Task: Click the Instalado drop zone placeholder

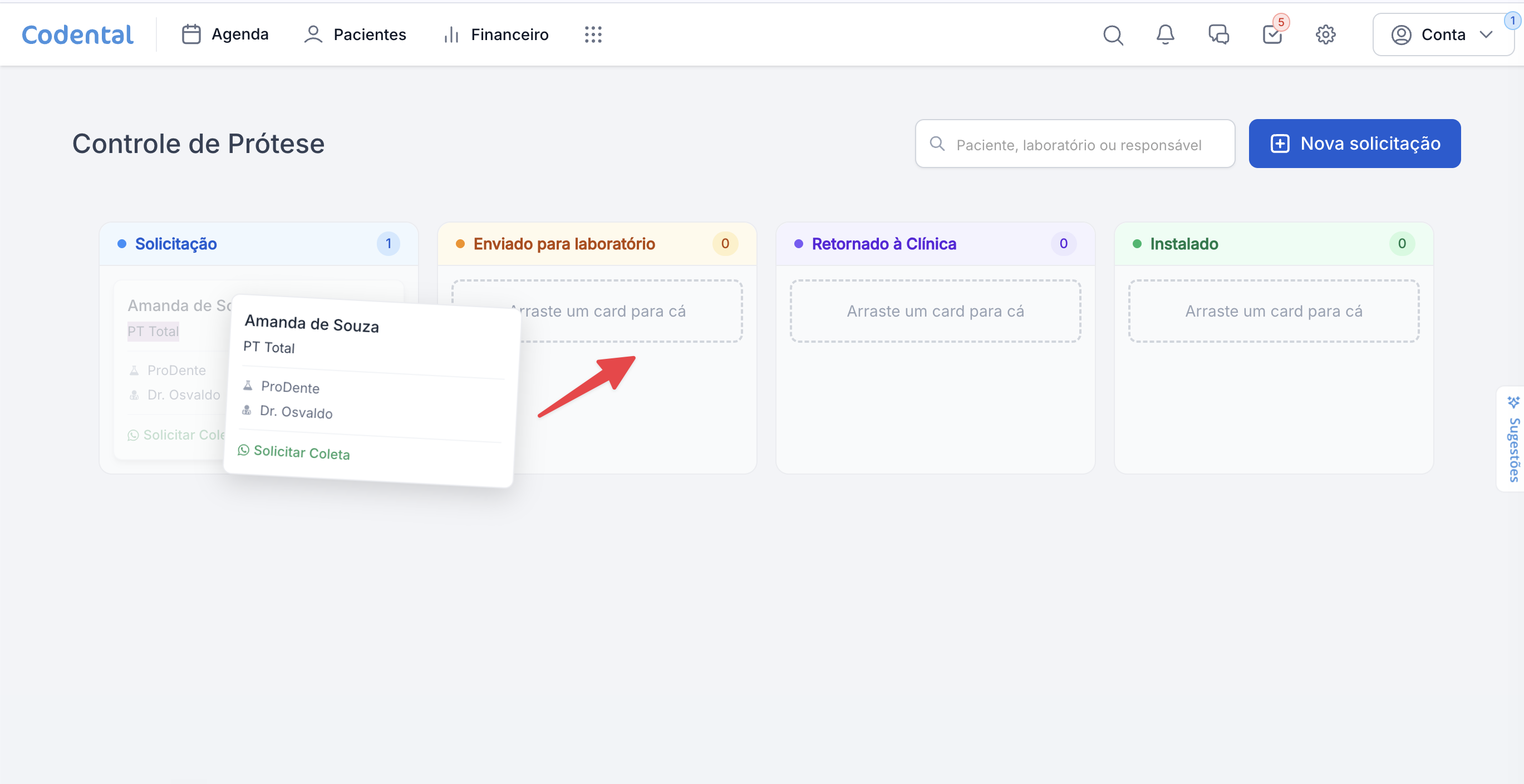Action: pyautogui.click(x=1273, y=311)
